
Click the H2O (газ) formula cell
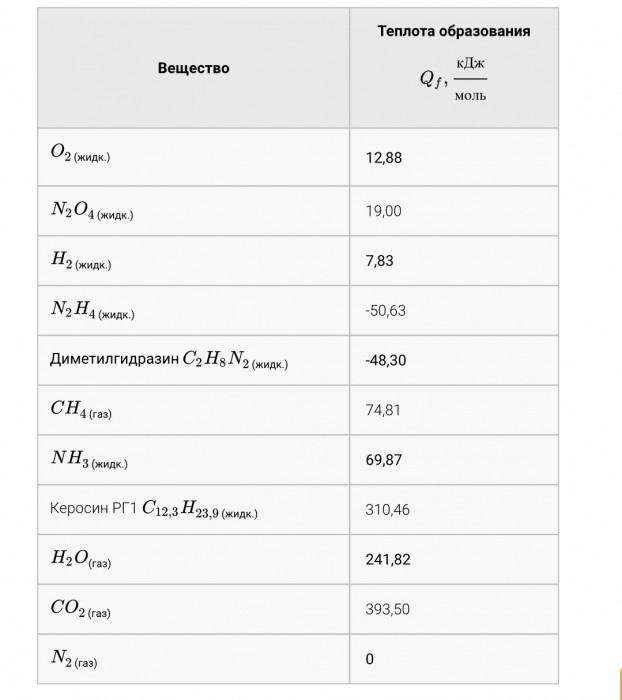(x=193, y=559)
